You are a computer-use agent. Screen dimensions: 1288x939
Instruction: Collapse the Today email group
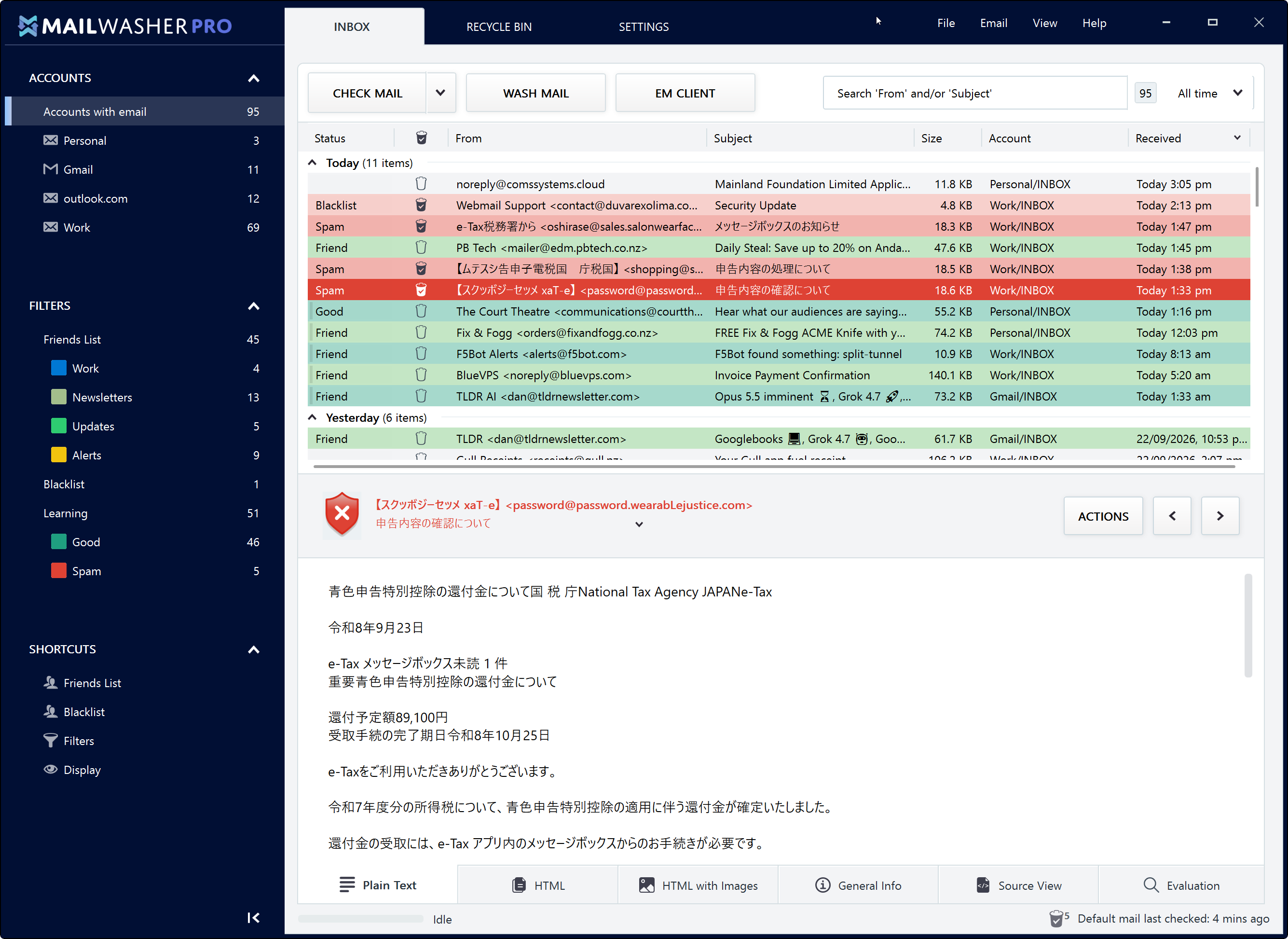312,163
